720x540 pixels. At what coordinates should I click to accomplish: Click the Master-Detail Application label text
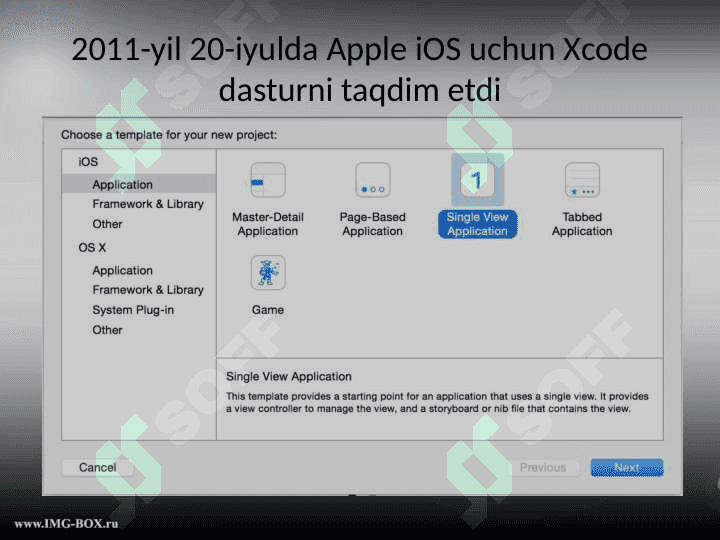pyautogui.click(x=268, y=224)
